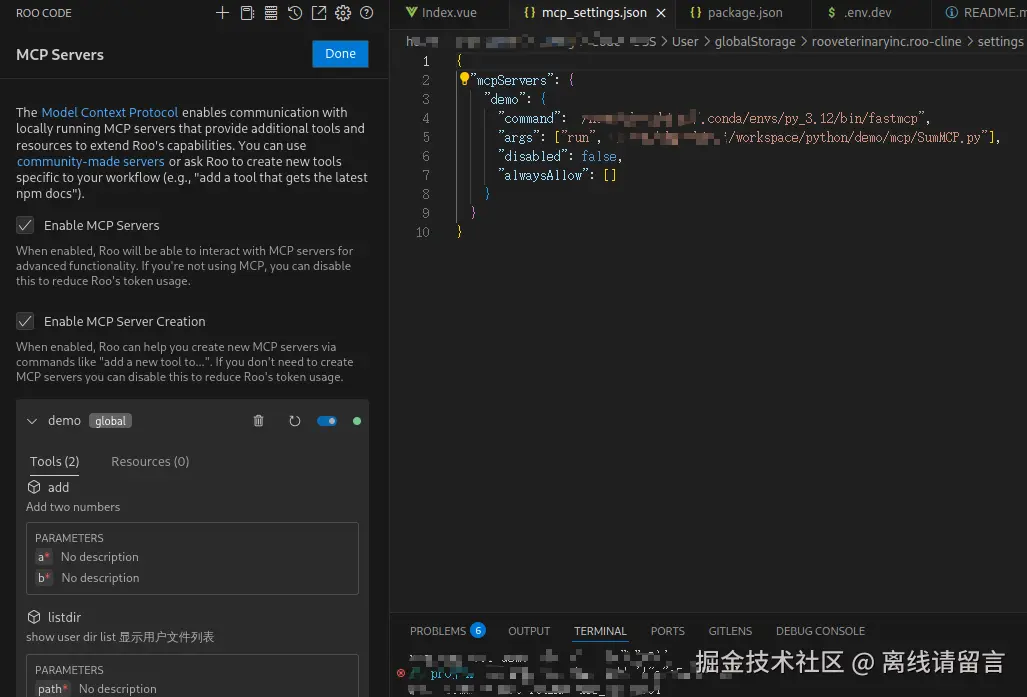Open the OUTPUT panel tab
Screen dimensions: 1027x697
click(529, 631)
